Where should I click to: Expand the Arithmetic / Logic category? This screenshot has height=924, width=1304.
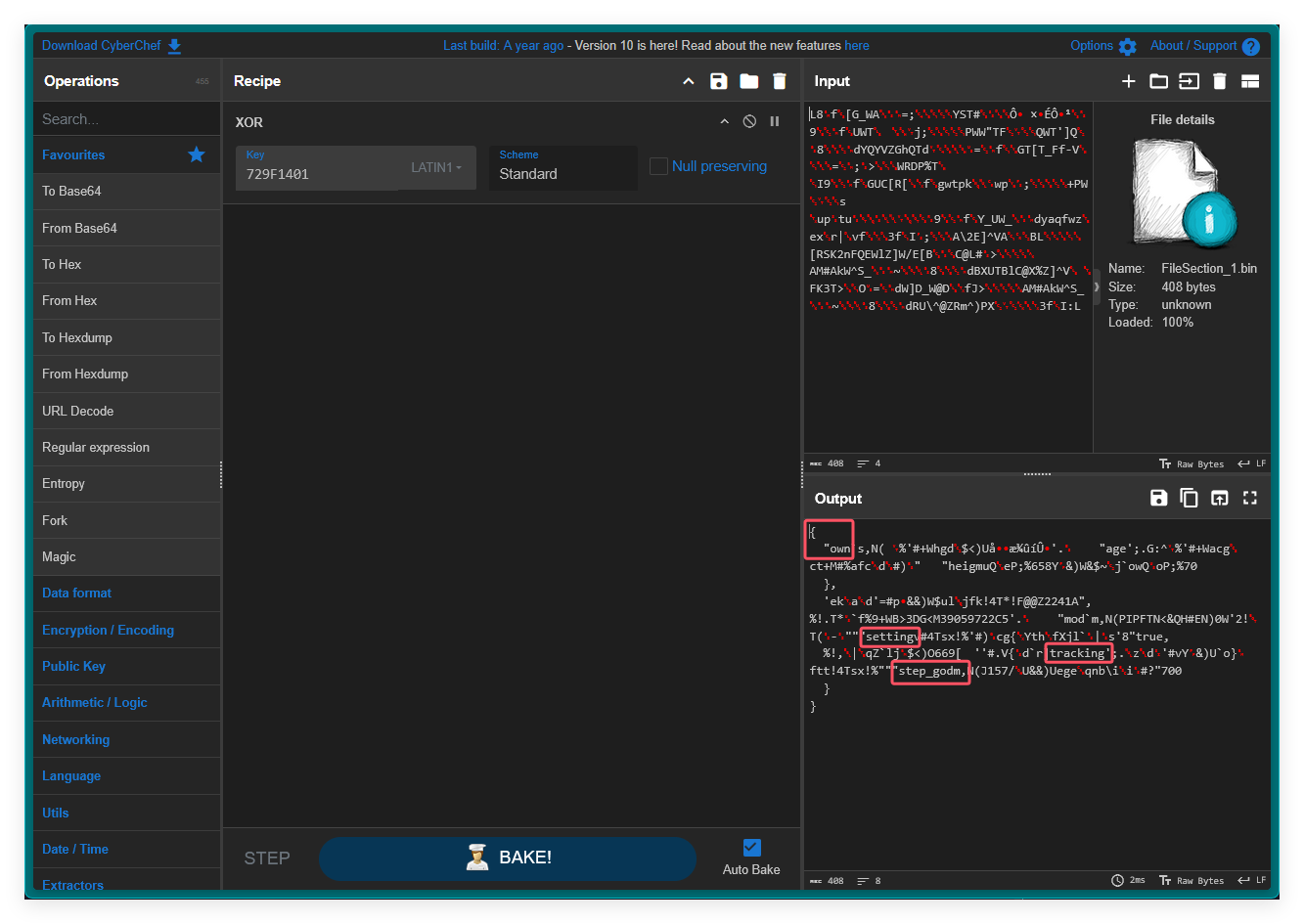[x=126, y=703]
